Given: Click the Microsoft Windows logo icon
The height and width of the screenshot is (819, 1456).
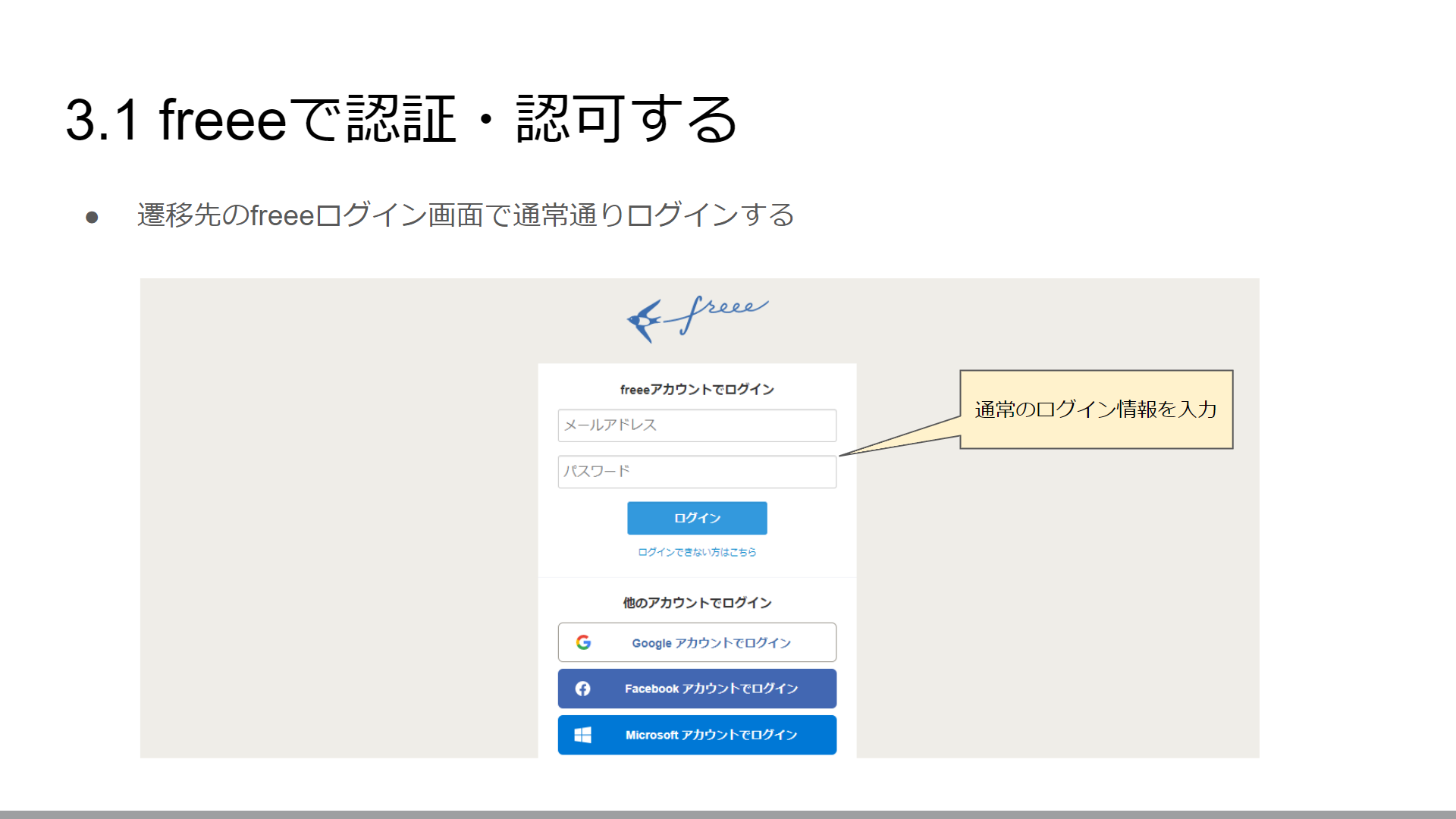Looking at the screenshot, I should click(582, 735).
